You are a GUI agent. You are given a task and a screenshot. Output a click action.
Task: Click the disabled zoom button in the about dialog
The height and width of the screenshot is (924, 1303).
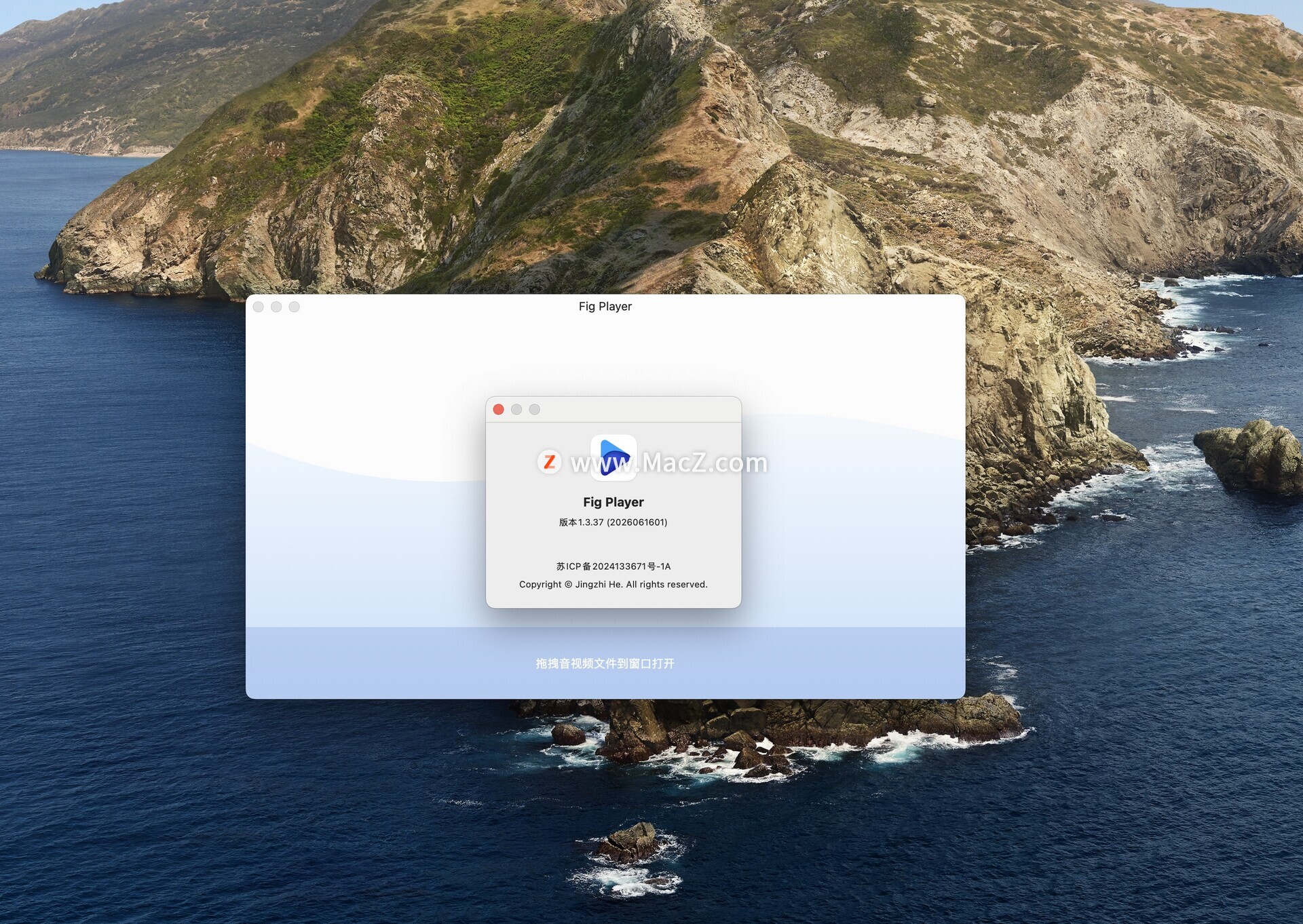535,409
